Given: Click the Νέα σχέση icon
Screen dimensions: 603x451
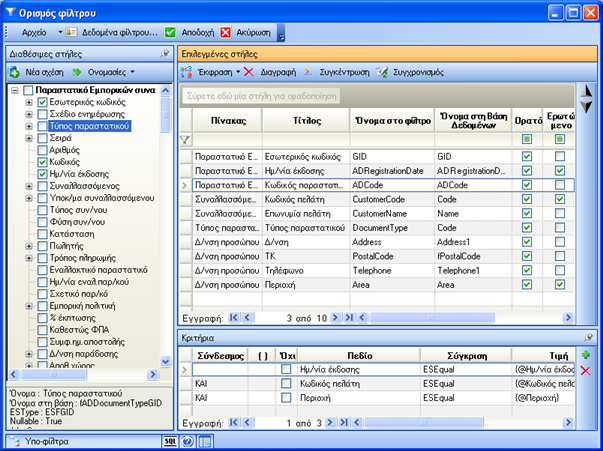Looking at the screenshot, I should [15, 72].
